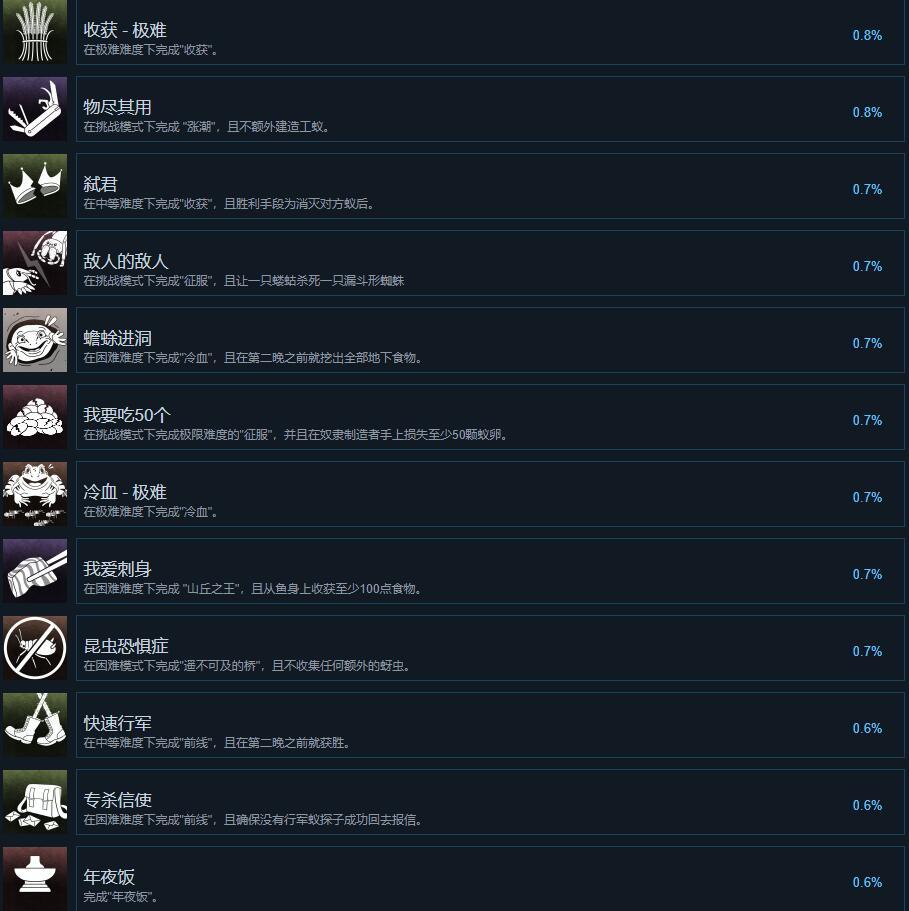The height and width of the screenshot is (911, 909).
Task: Click the 敌人的敌人 achievement title
Action: [x=126, y=261]
